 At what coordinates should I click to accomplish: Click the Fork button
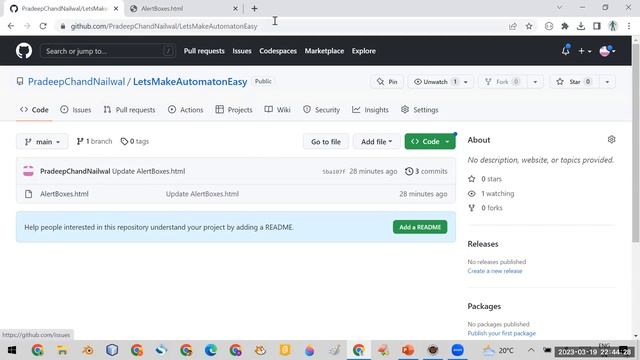click(502, 82)
